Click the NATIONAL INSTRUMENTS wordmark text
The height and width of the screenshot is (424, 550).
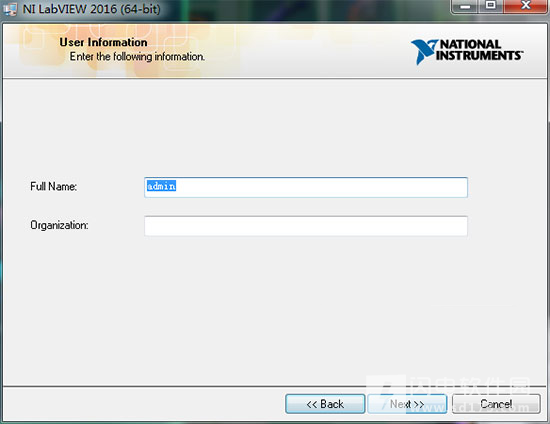(x=479, y=50)
